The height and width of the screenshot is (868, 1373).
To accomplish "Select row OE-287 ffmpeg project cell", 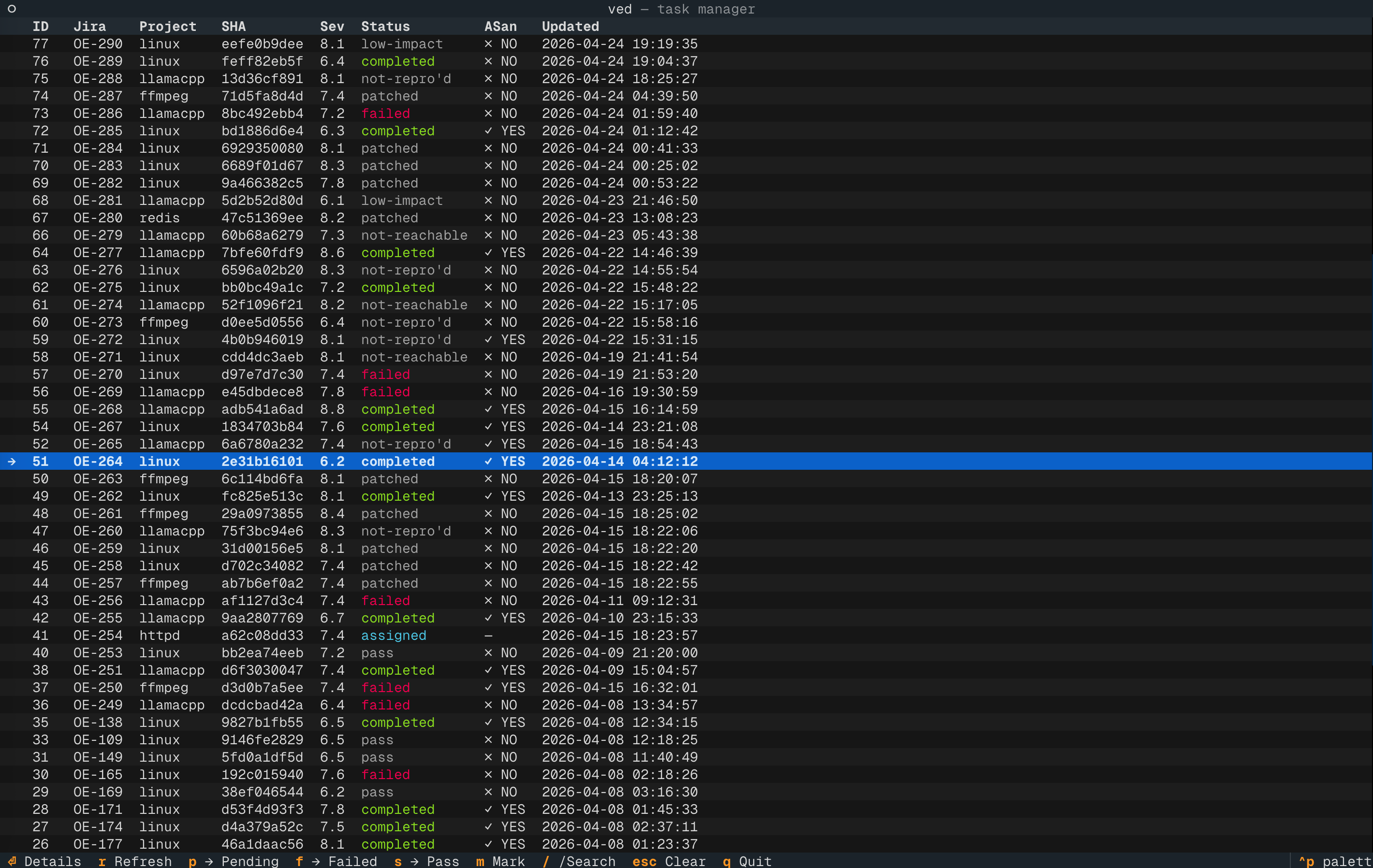I will tap(163, 96).
